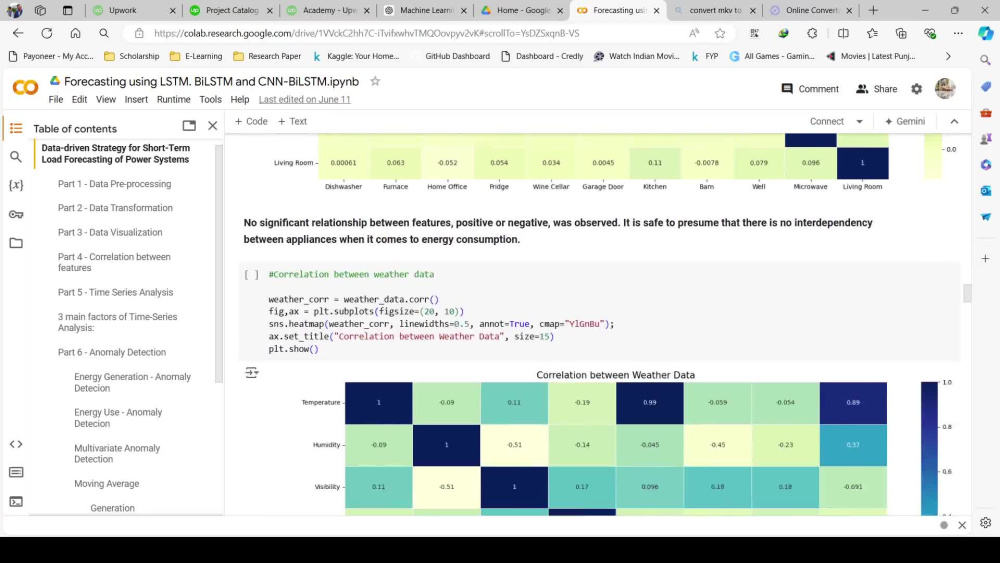Star the notebook title

point(375,81)
